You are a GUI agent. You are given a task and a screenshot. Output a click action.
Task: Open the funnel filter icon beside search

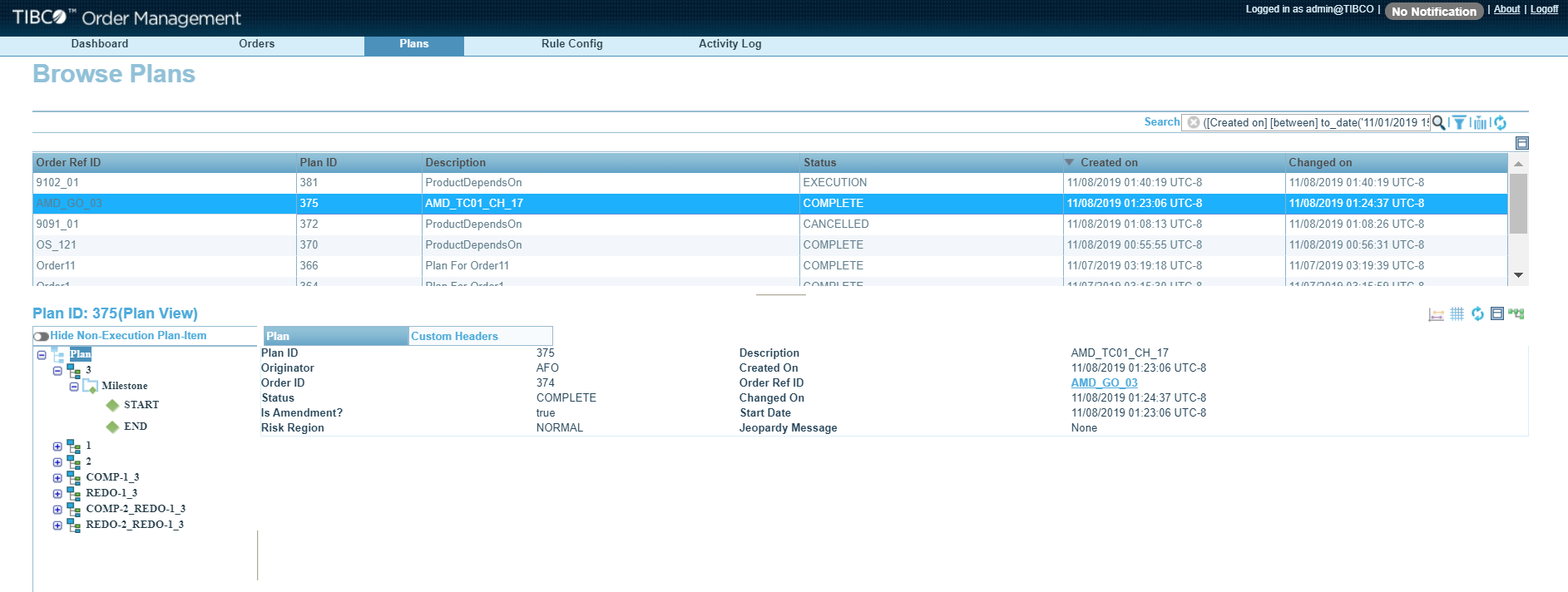(1459, 122)
